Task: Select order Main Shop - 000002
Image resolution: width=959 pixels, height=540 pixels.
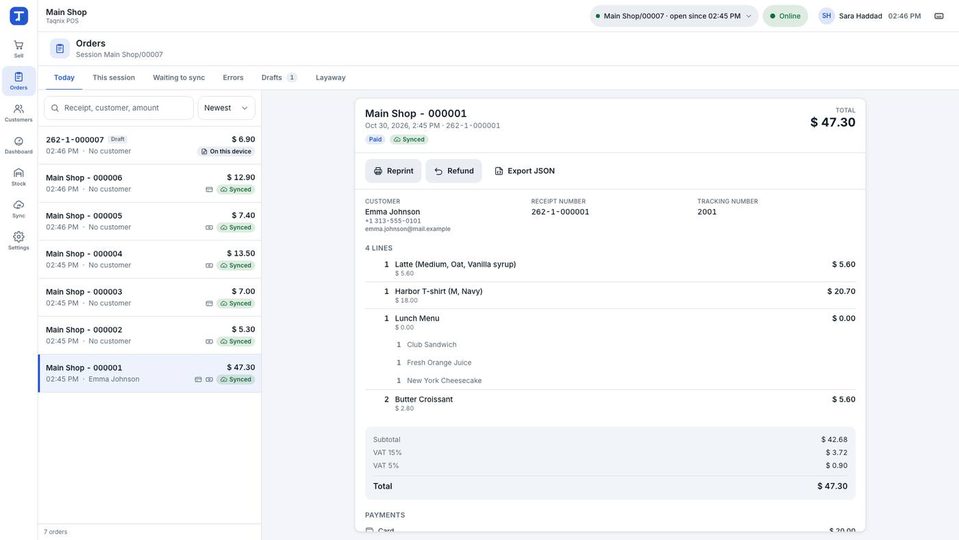Action: tap(149, 335)
